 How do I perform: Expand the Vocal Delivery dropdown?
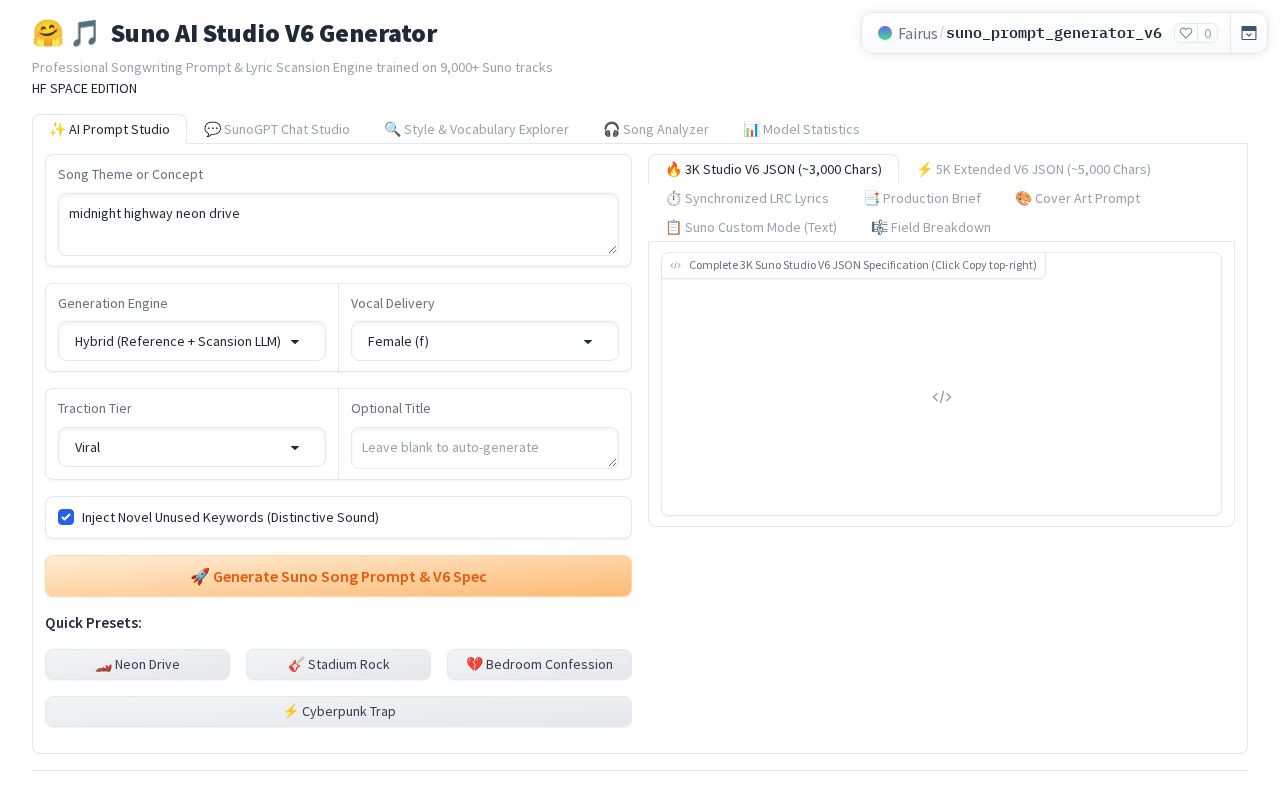click(485, 341)
